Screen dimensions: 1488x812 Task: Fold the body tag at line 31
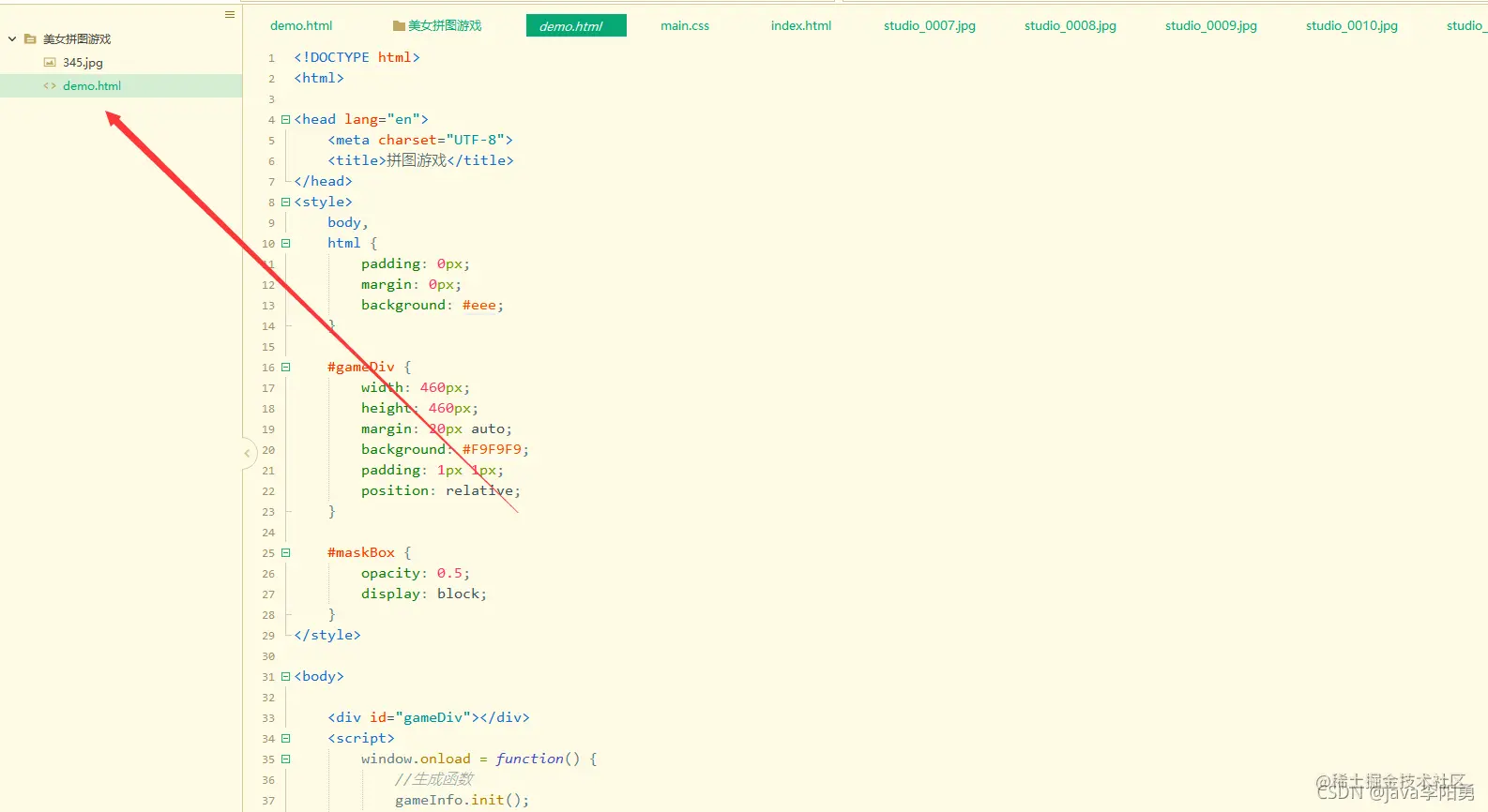click(x=285, y=676)
